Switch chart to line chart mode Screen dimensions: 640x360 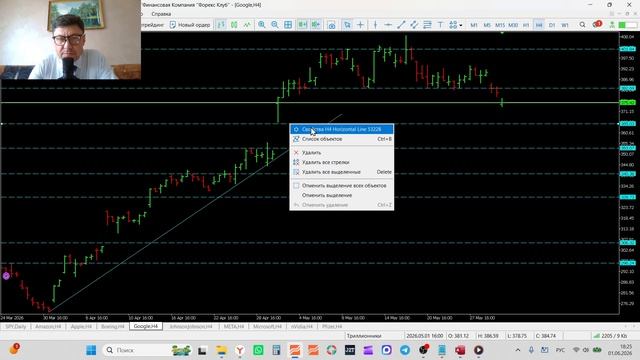247,25
